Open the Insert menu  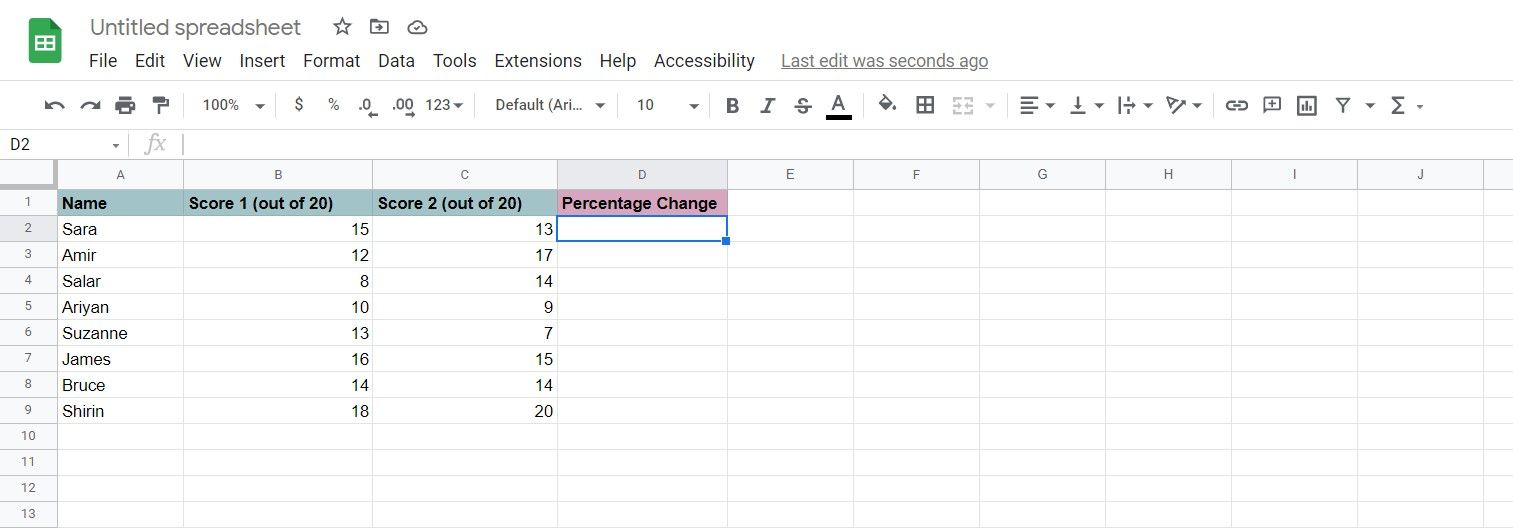(262, 61)
